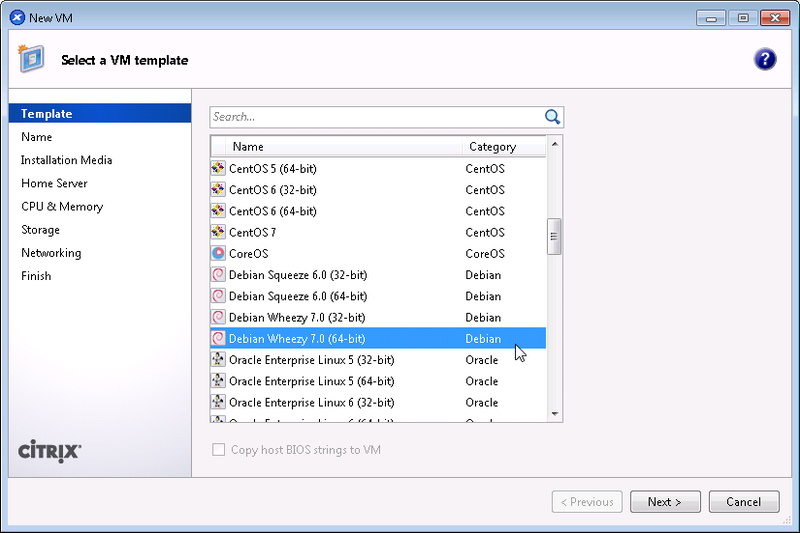
Task: Click the CentOS 6 (64-bit) template icon
Action: [x=218, y=211]
